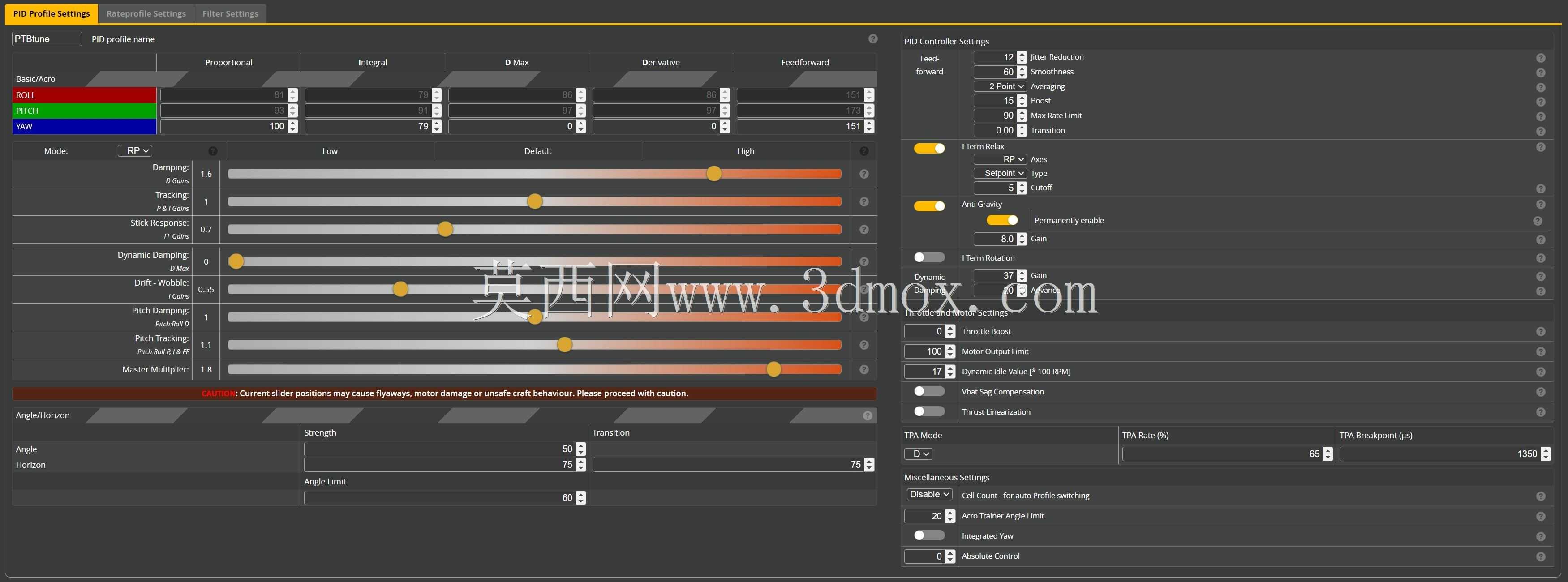Open the slider Mode RP dropdown

coord(134,151)
